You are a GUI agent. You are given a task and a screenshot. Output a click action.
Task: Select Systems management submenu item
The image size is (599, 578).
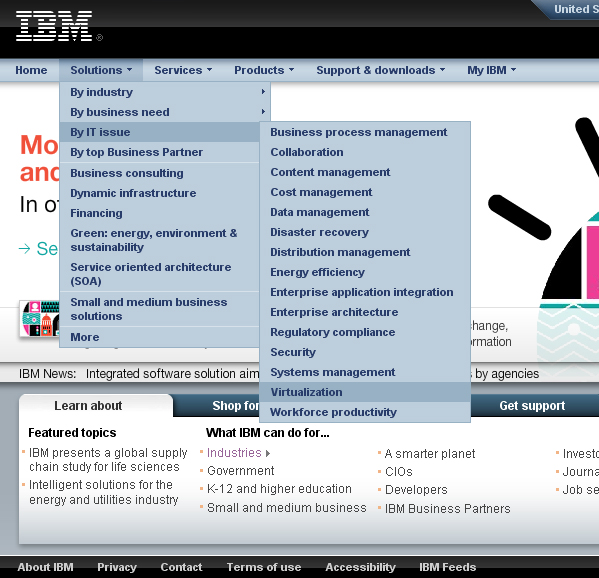coord(365,372)
